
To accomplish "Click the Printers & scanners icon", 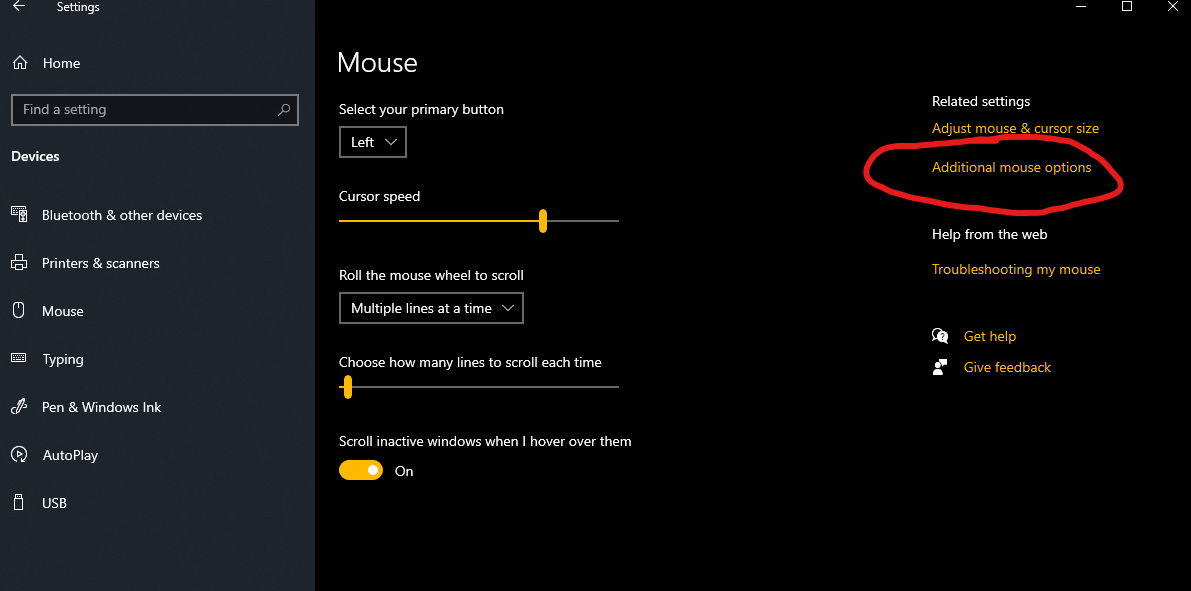I will click(19, 263).
